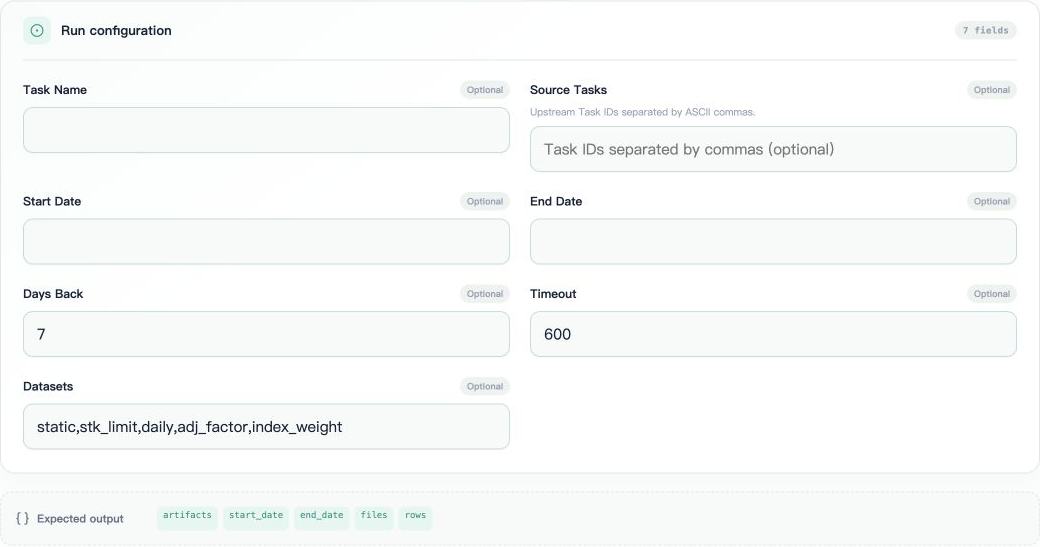Viewport: 1040px width, 547px height.
Task: Click the Optional badge beside Datasets
Action: click(485, 387)
